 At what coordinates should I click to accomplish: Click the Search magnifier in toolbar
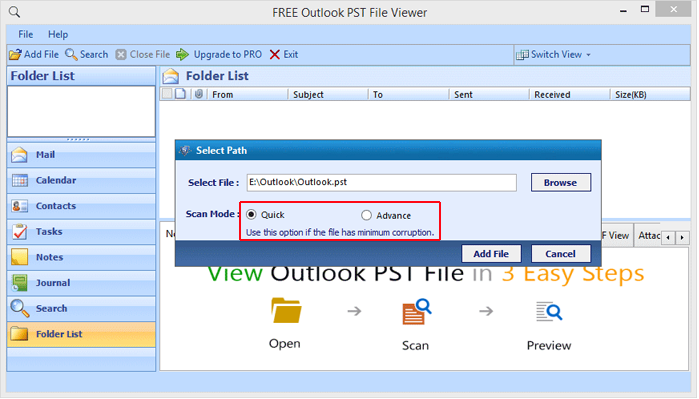[x=71, y=54]
